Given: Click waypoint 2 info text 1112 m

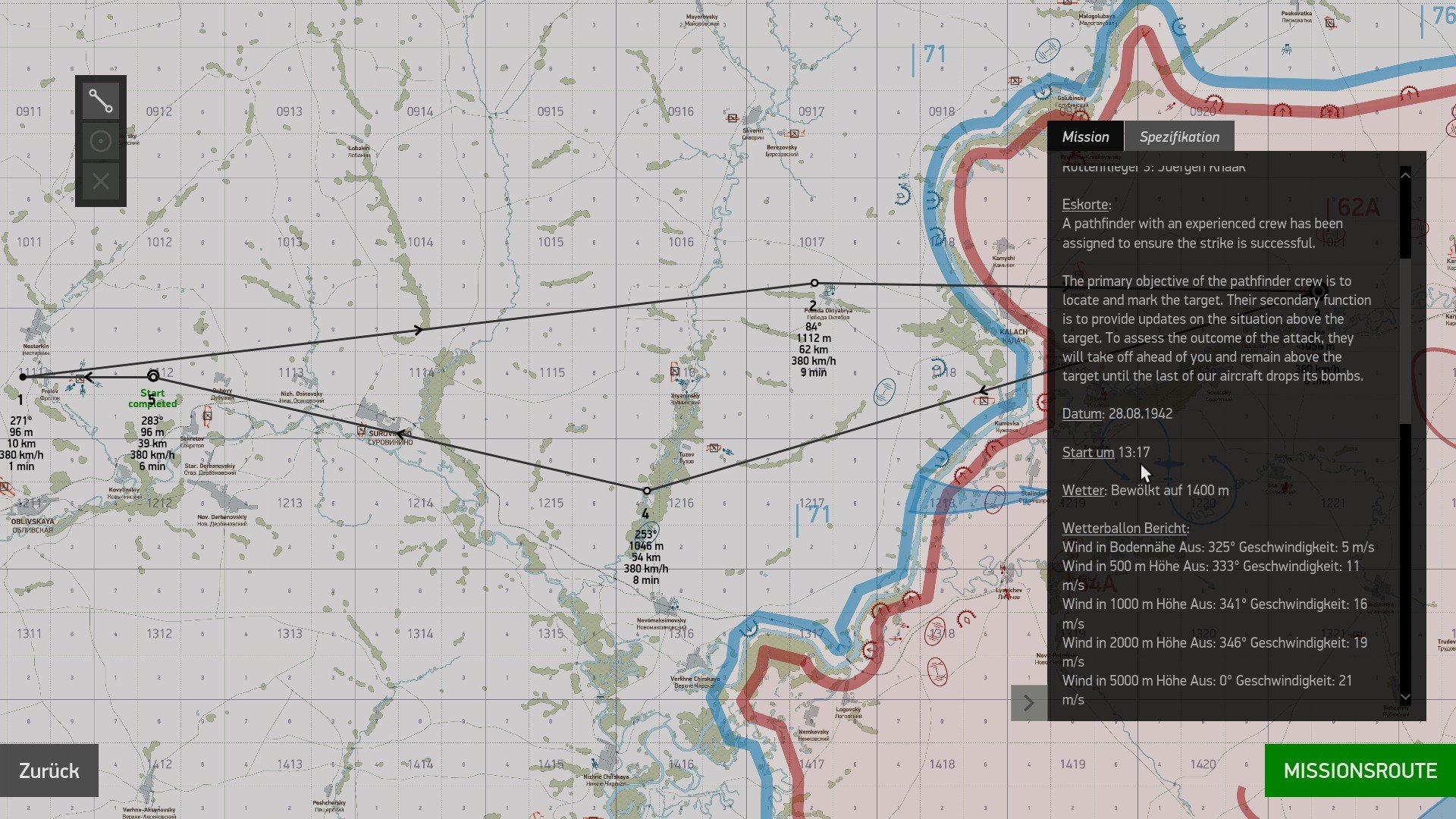Looking at the screenshot, I should 814,338.
